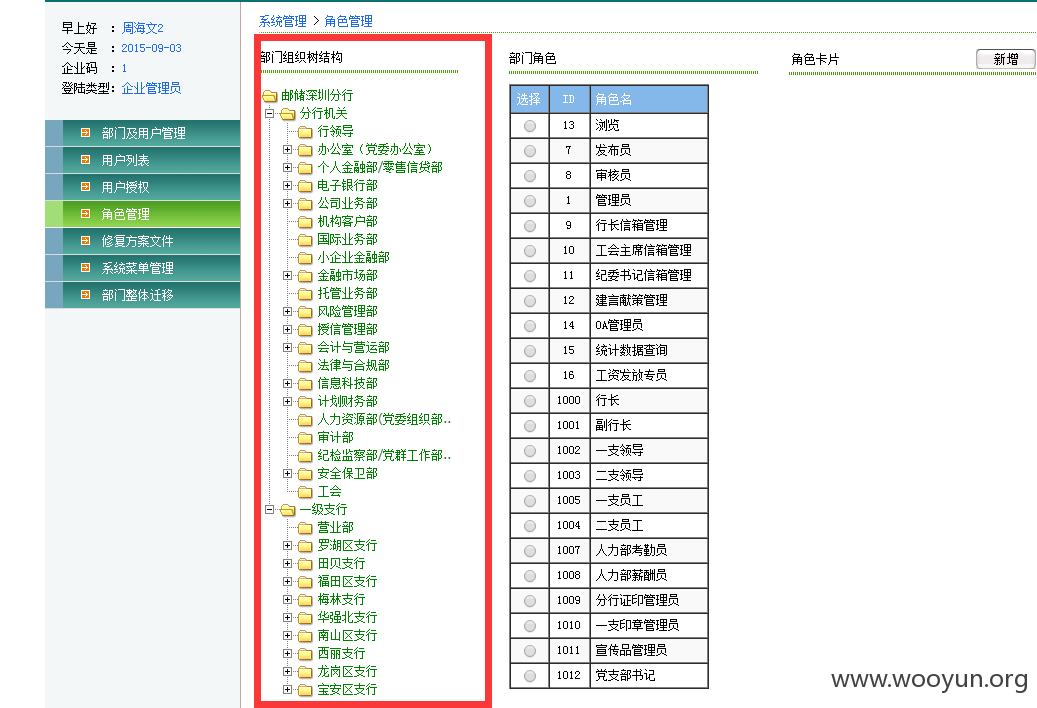Click 系统管理 breadcrumb link
Viewport: 1037px width, 708px height.
pyautogui.click(x=282, y=21)
